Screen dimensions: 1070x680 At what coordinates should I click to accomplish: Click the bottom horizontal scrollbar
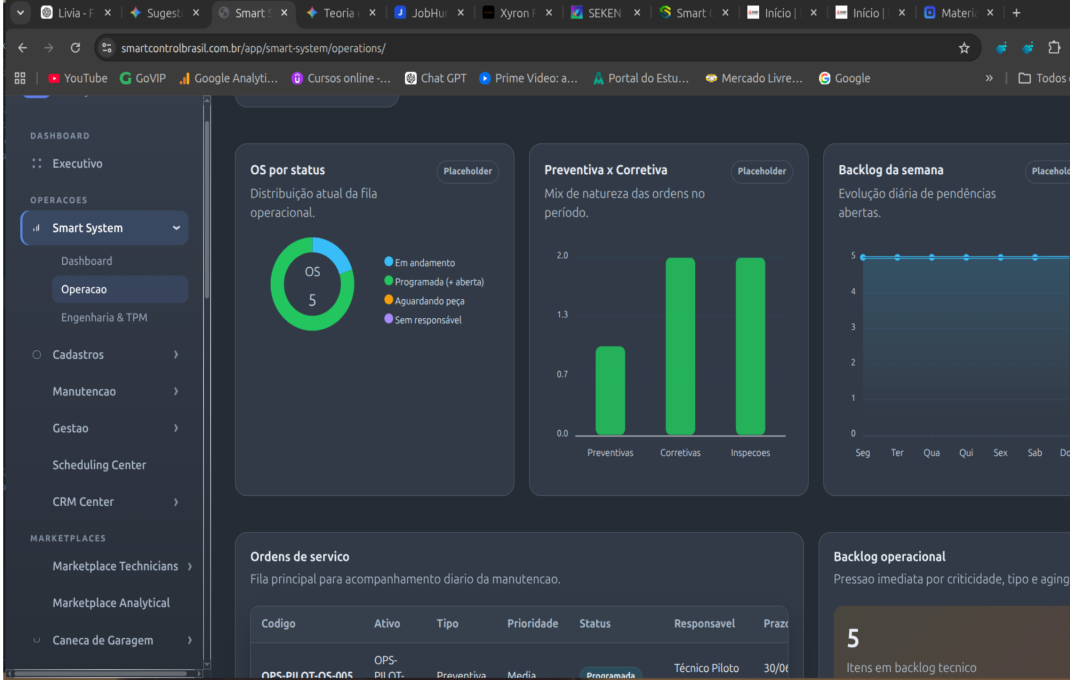(x=101, y=674)
